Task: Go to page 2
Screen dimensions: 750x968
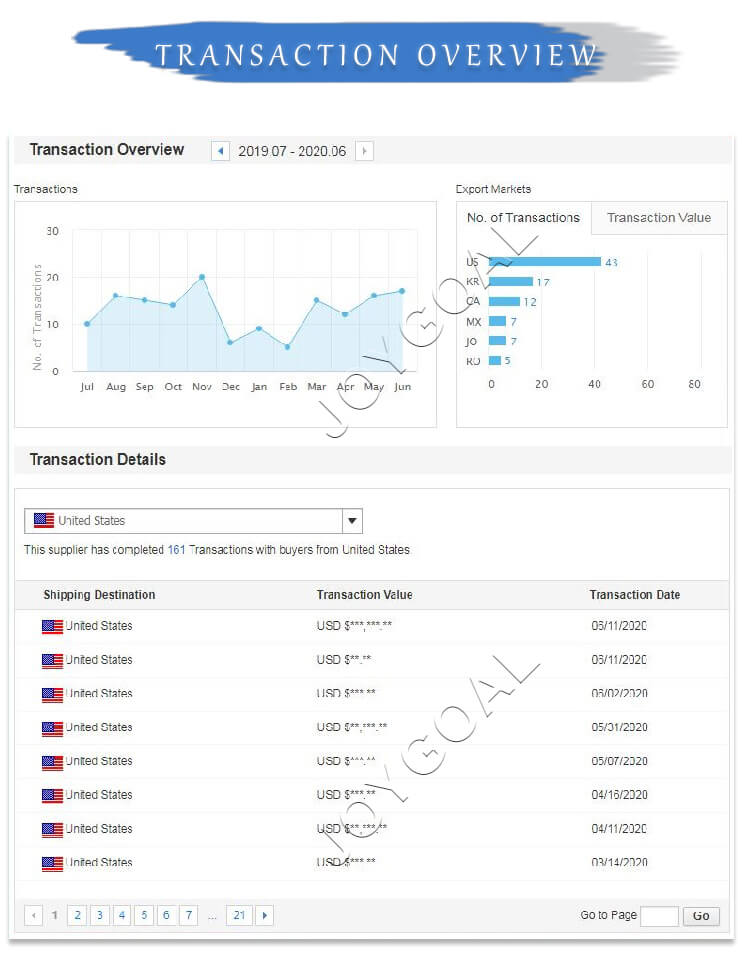Action: [x=77, y=915]
